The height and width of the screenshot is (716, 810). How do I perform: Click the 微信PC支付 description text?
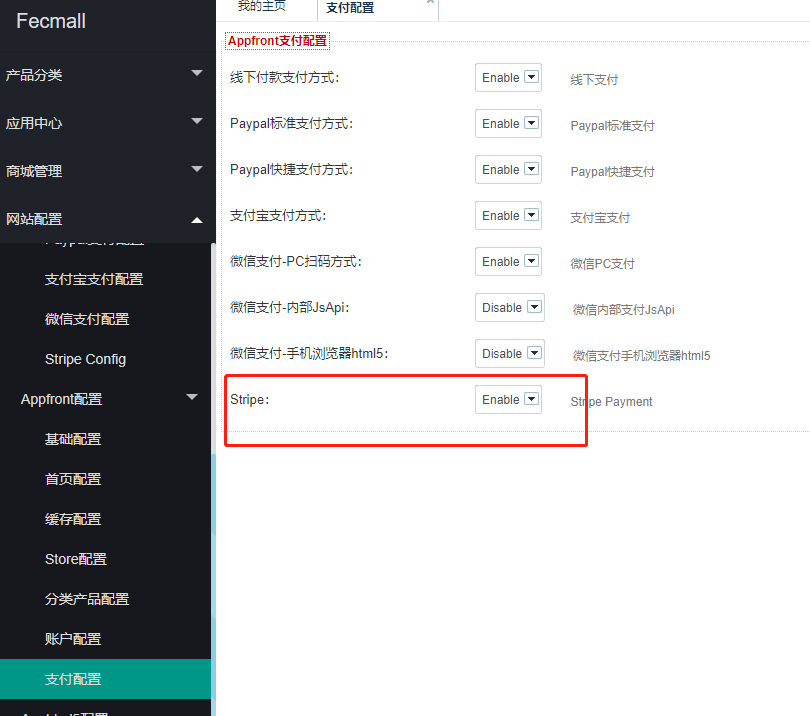point(602,263)
